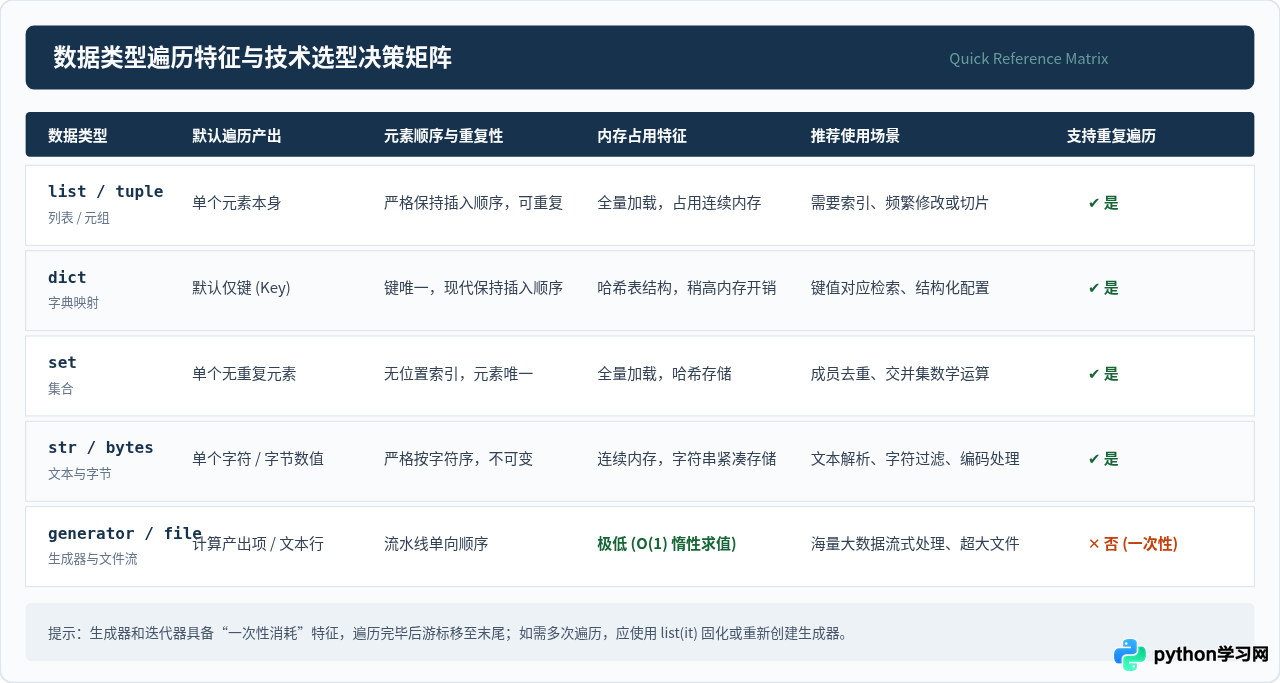The image size is (1280, 683).
Task: Click '连续内存，字符串紧凑存储' cell
Action: 687,459
